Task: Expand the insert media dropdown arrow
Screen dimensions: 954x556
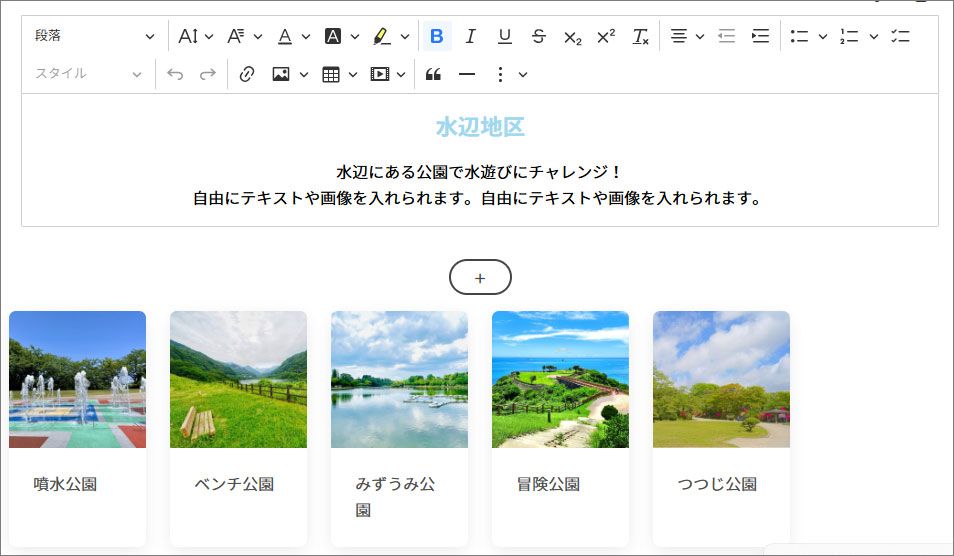Action: 401,75
